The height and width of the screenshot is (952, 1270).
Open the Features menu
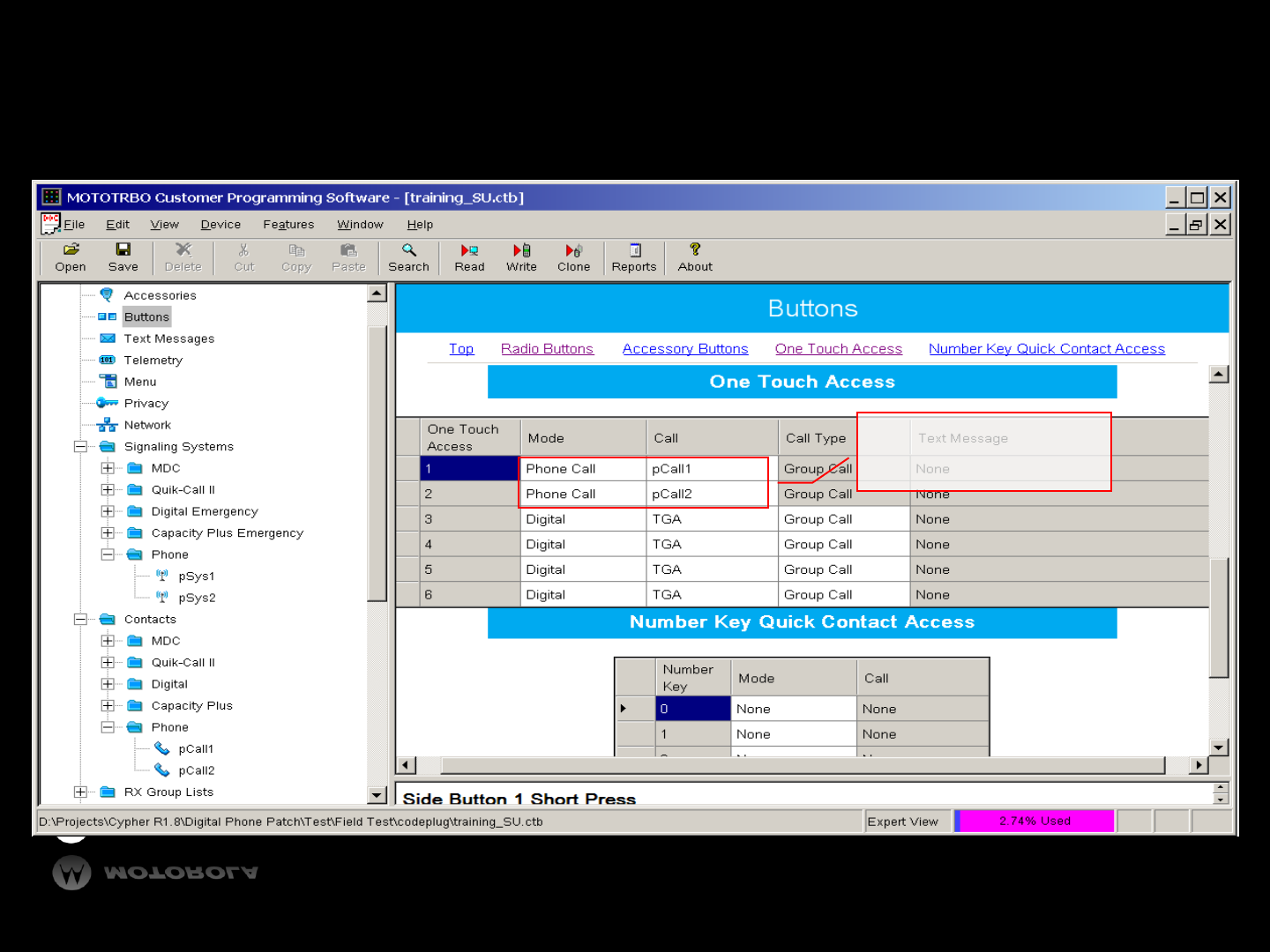coord(288,224)
